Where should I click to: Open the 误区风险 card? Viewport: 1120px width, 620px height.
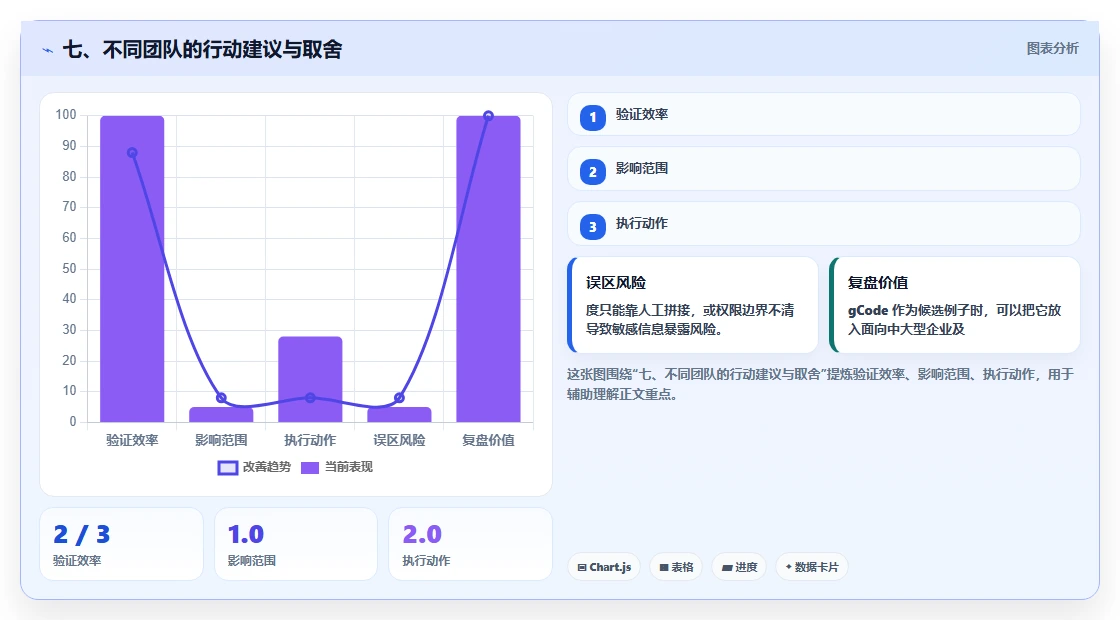(x=692, y=305)
